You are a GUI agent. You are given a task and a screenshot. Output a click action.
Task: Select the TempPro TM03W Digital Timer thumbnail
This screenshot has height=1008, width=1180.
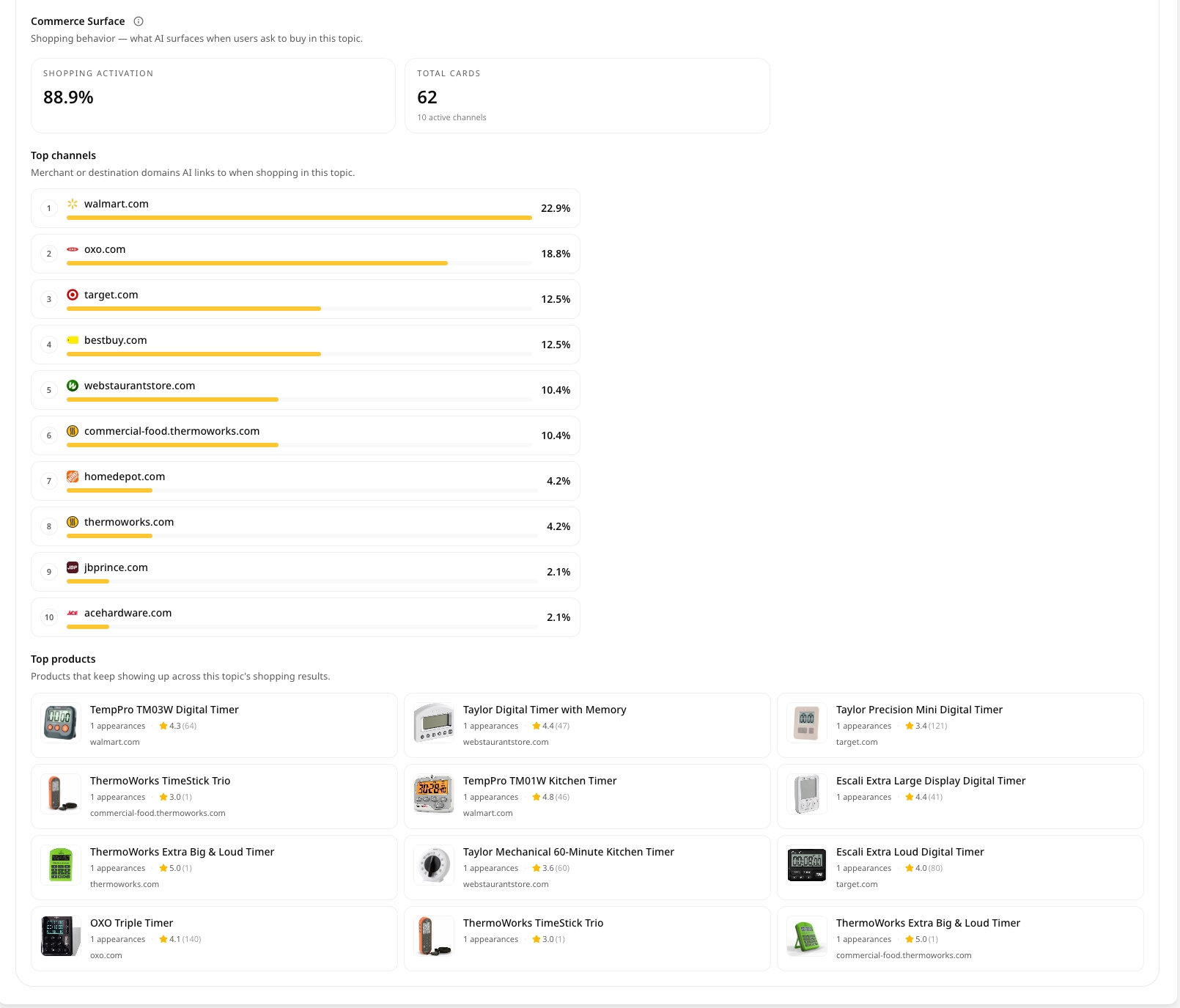click(60, 724)
